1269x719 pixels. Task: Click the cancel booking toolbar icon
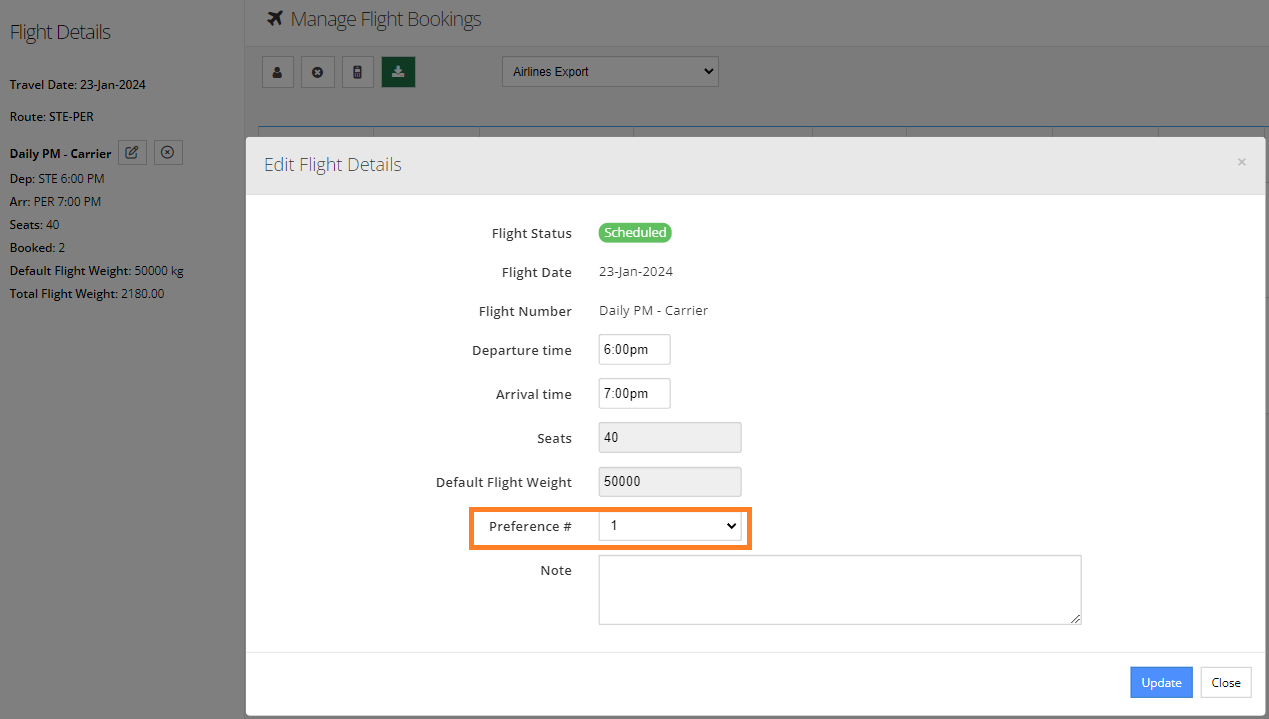click(317, 71)
